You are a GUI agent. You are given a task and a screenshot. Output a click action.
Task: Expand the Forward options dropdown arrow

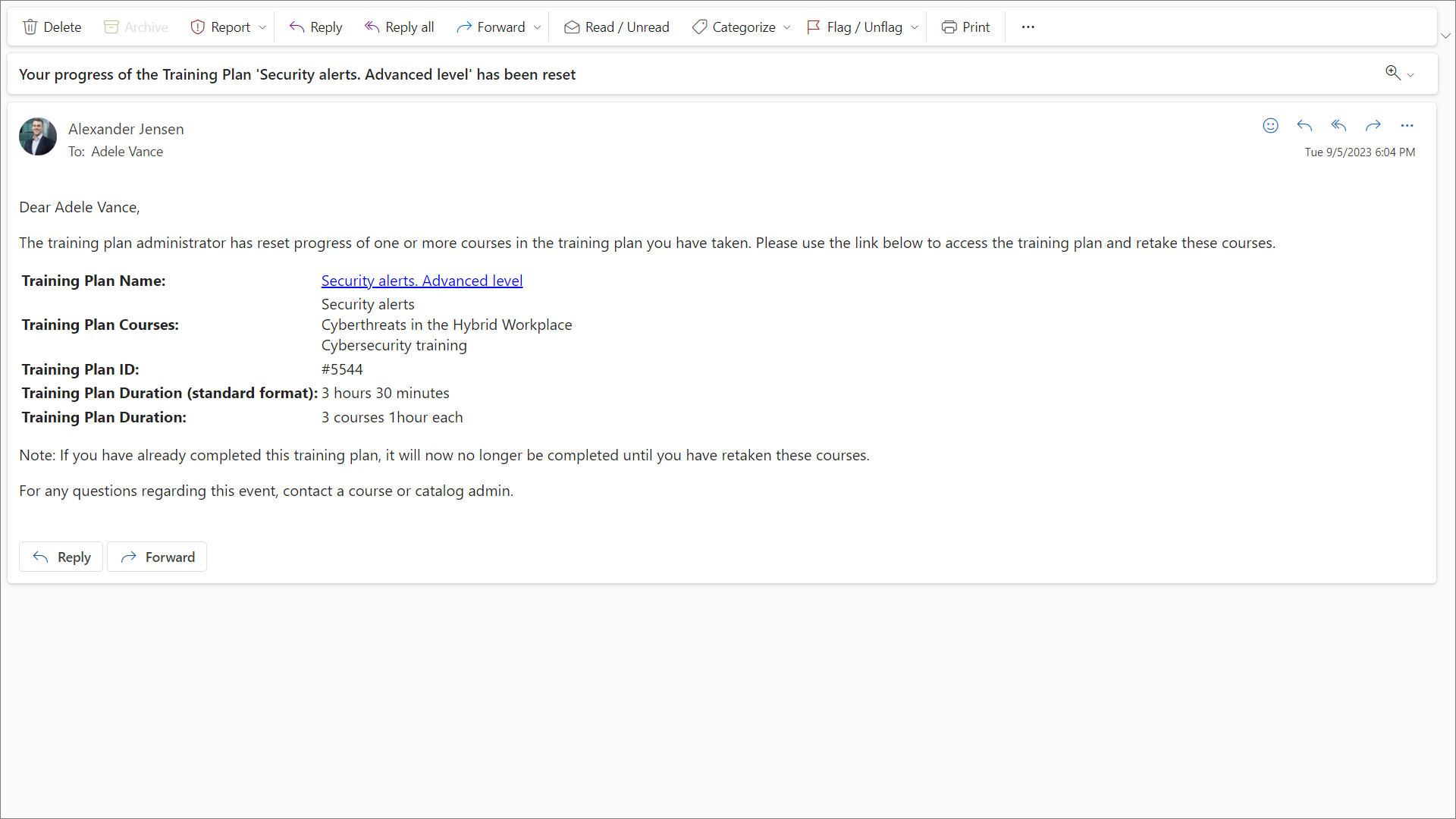click(538, 27)
